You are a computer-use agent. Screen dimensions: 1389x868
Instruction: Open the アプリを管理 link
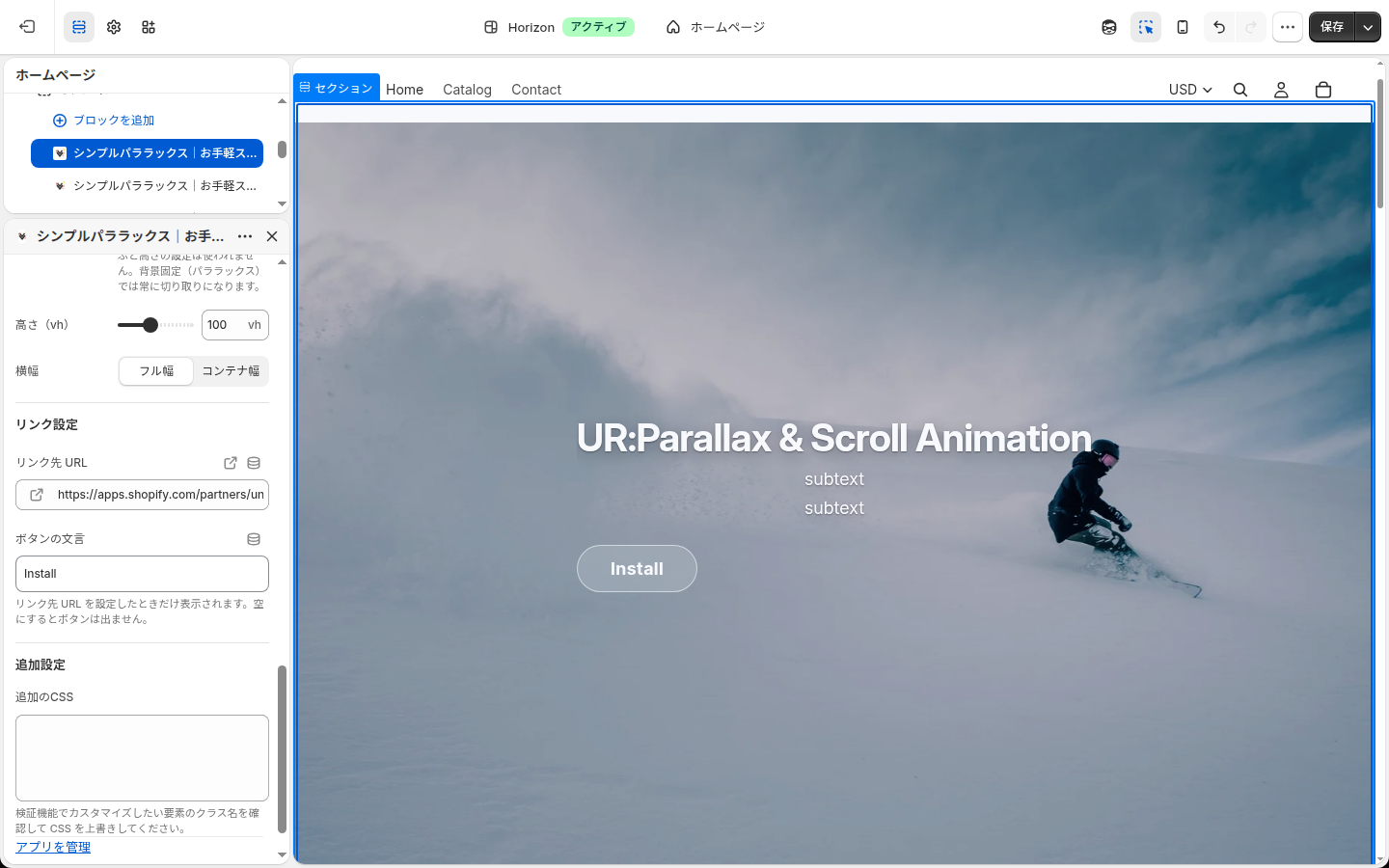pyautogui.click(x=53, y=847)
